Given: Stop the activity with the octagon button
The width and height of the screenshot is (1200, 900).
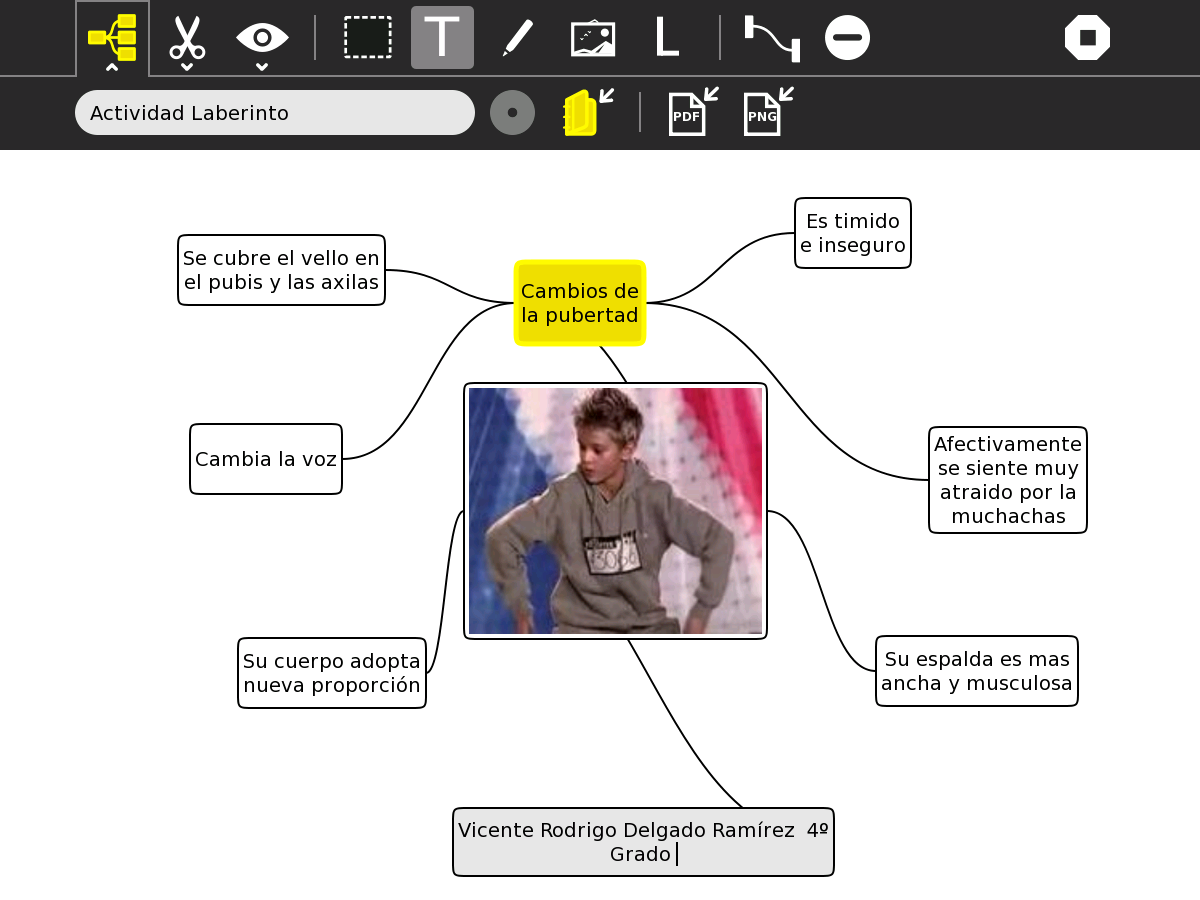Looking at the screenshot, I should pyautogui.click(x=1087, y=37).
